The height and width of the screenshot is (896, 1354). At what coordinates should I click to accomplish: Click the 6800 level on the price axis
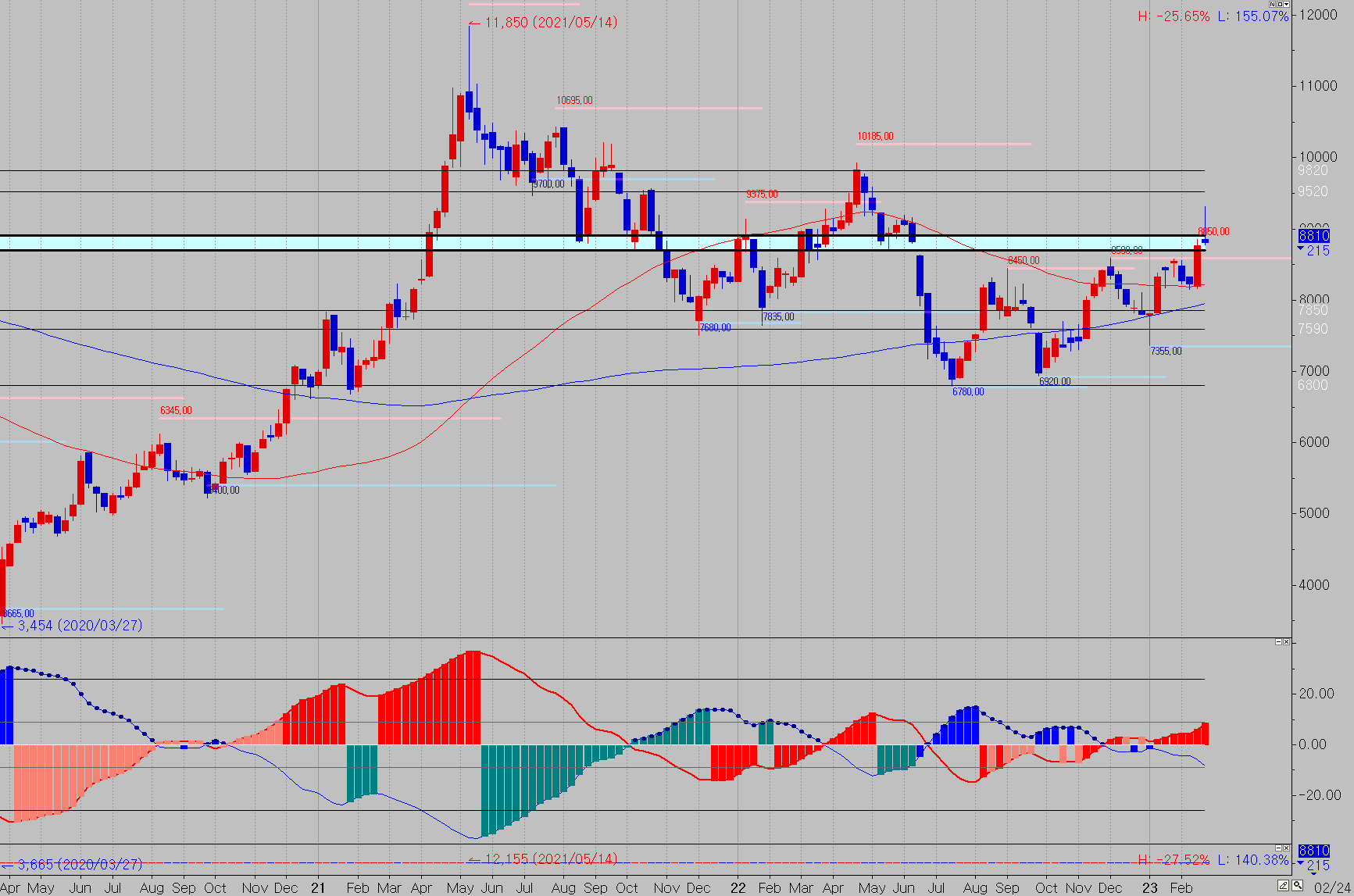[x=1313, y=386]
